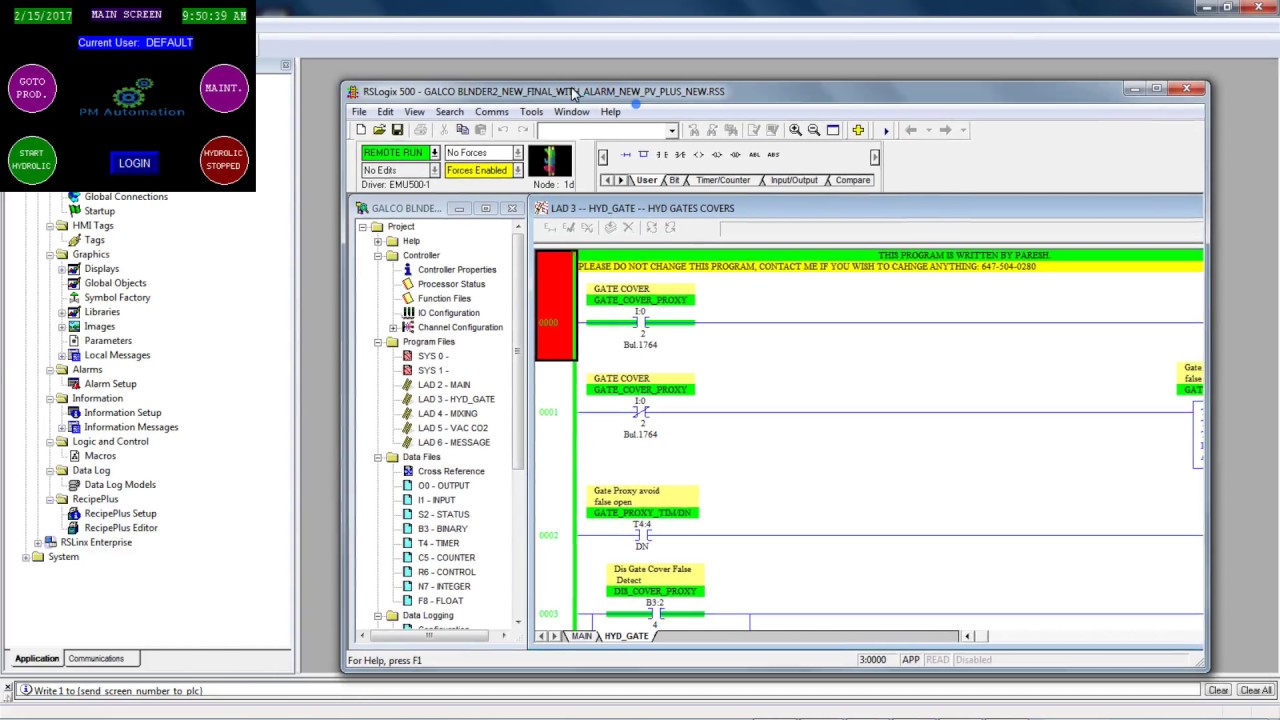This screenshot has width=1280, height=720.
Task: Click the LOGIN button on main screen
Action: [134, 163]
